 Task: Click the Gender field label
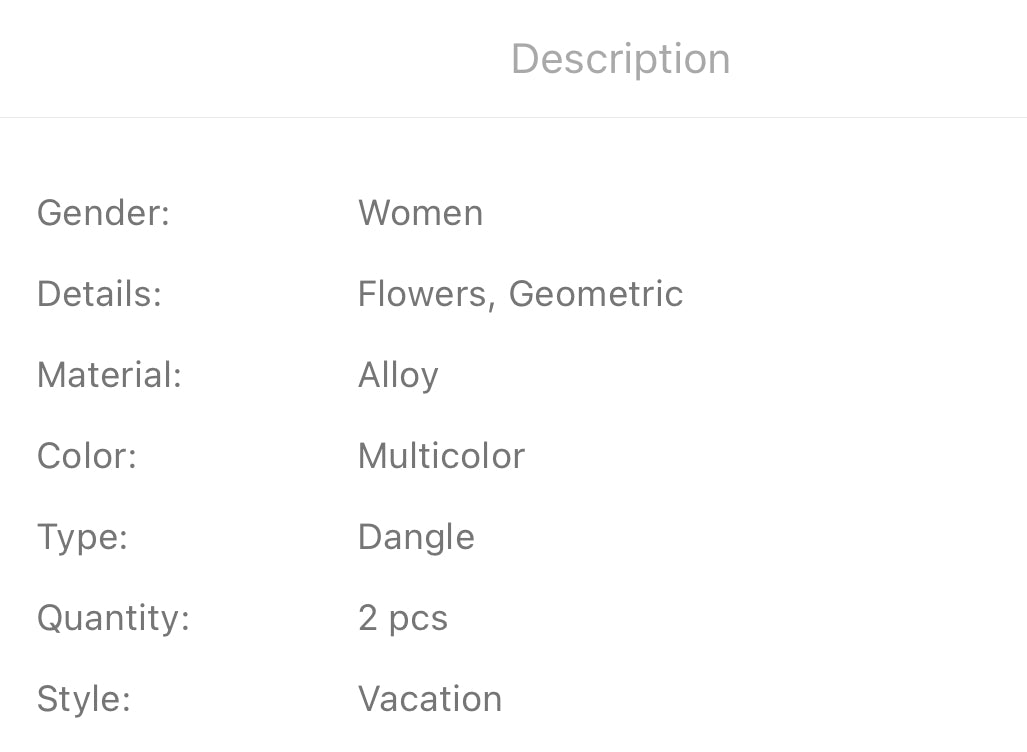[x=103, y=213]
